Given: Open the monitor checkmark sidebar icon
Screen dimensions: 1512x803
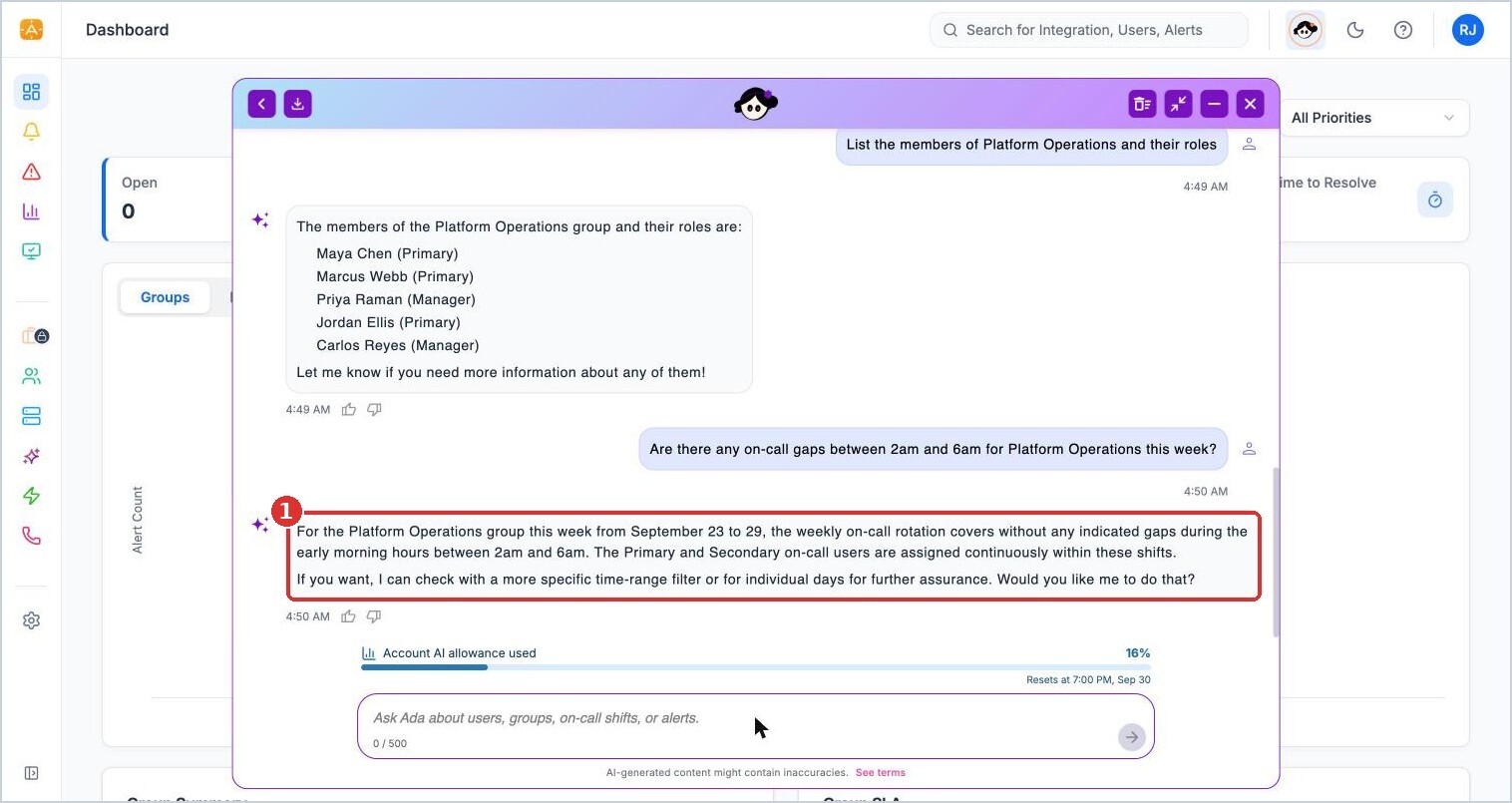Looking at the screenshot, I should pyautogui.click(x=31, y=251).
